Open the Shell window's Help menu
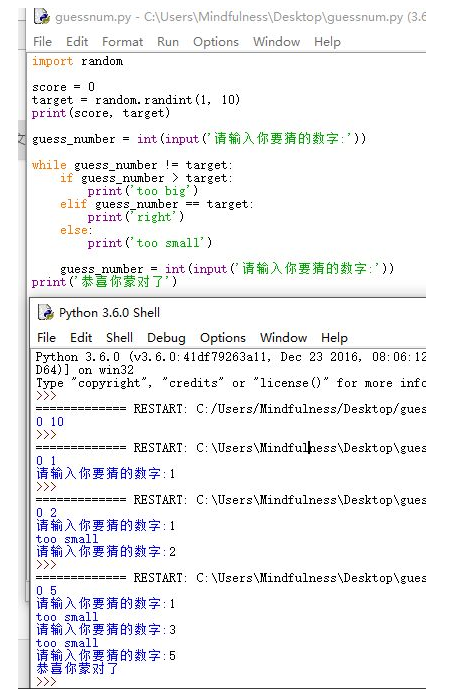 [335, 338]
